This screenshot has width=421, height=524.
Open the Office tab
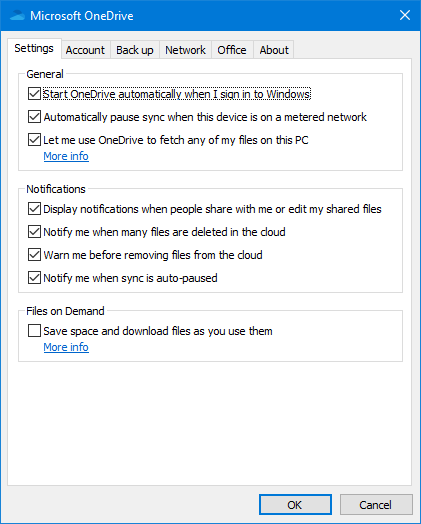[x=232, y=50]
